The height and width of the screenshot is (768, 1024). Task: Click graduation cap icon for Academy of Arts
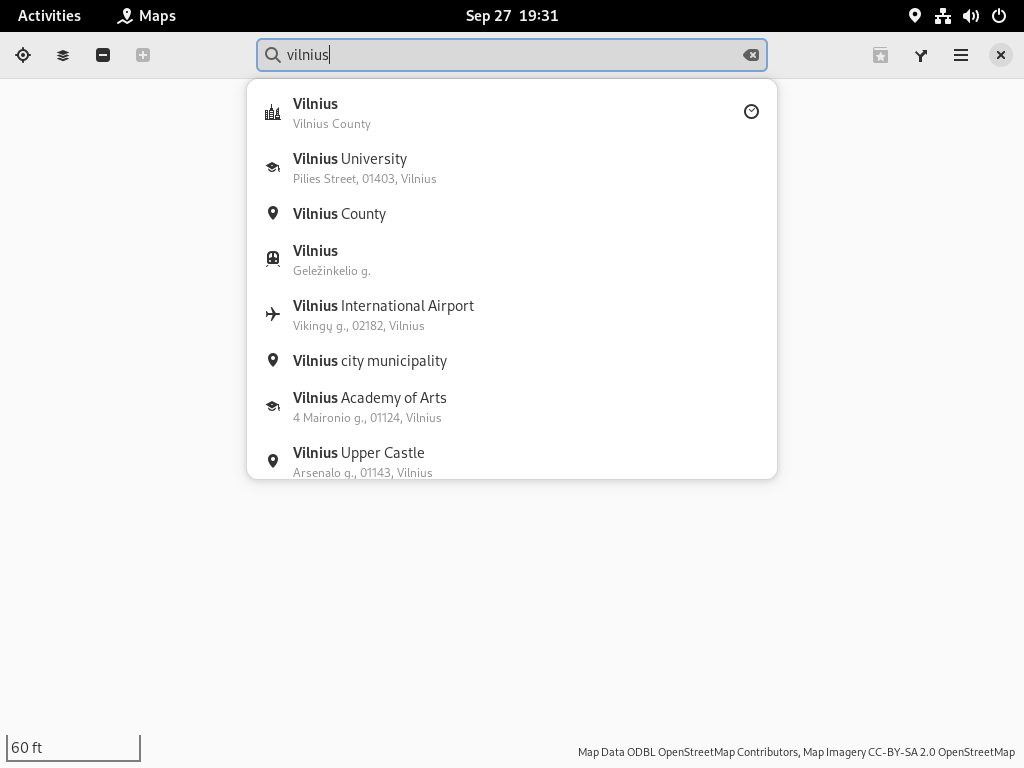273,406
